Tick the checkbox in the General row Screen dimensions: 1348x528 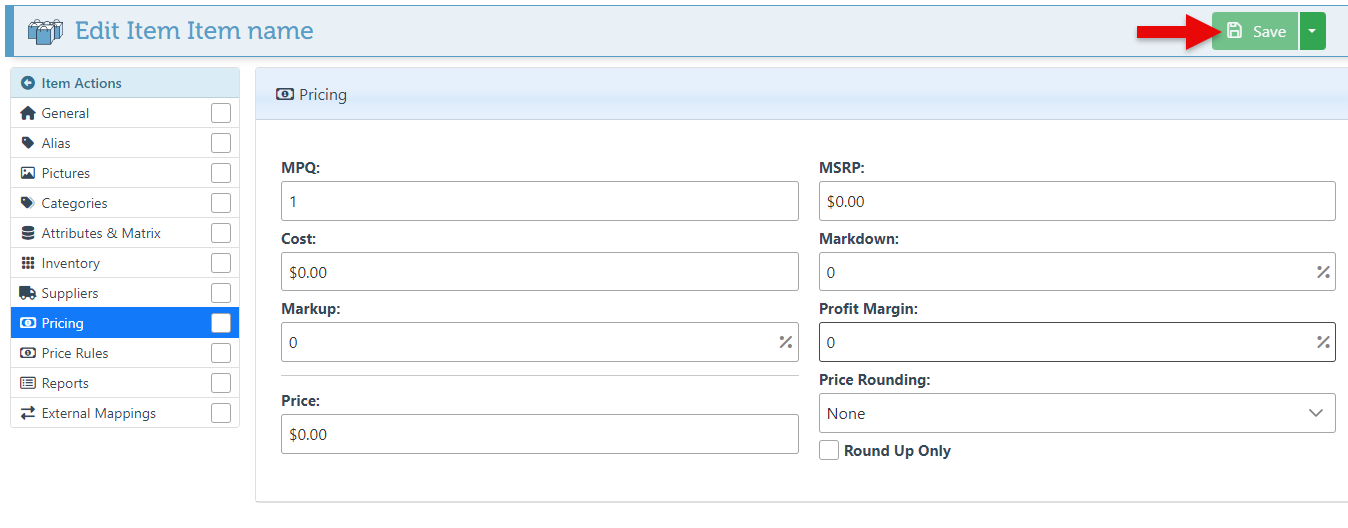[221, 113]
